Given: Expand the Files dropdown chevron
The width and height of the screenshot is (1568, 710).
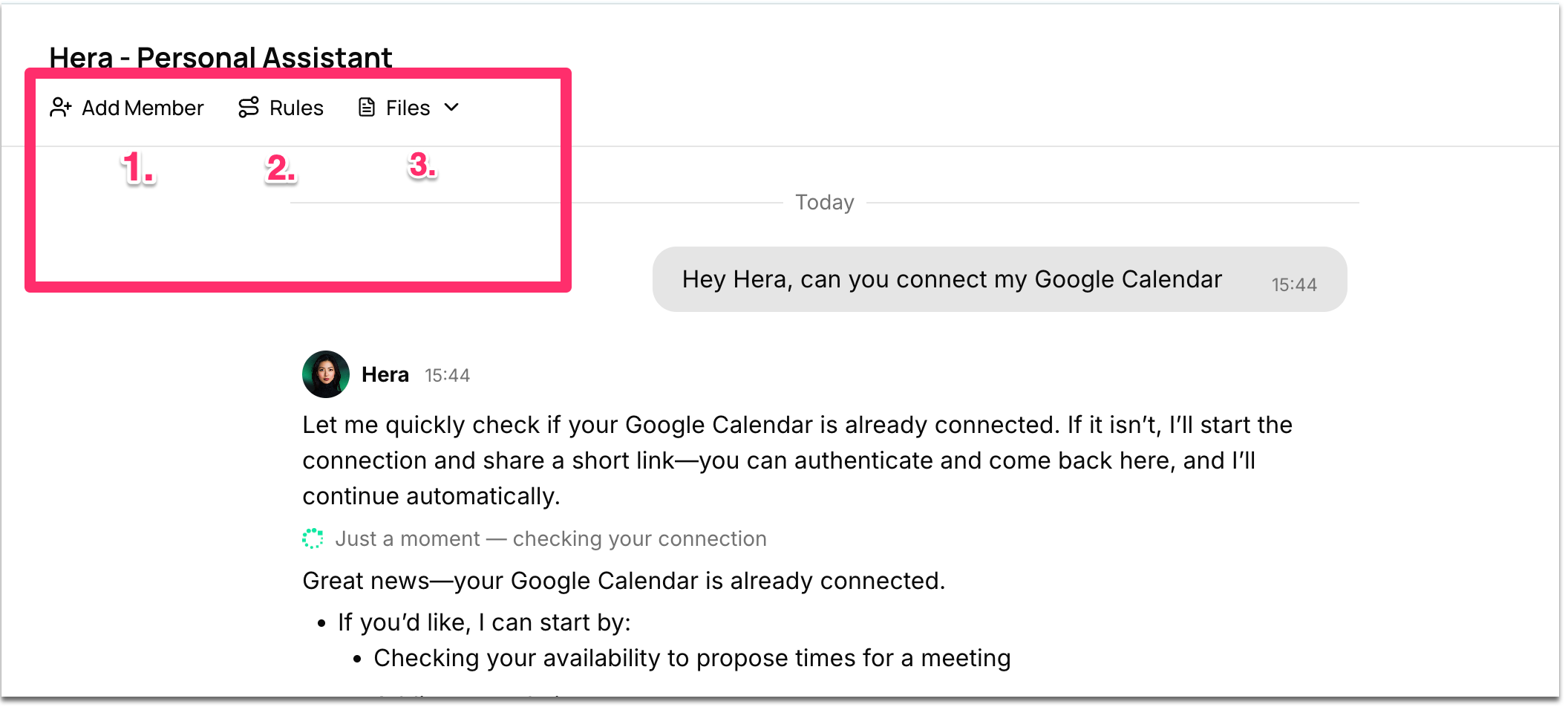Looking at the screenshot, I should [451, 108].
